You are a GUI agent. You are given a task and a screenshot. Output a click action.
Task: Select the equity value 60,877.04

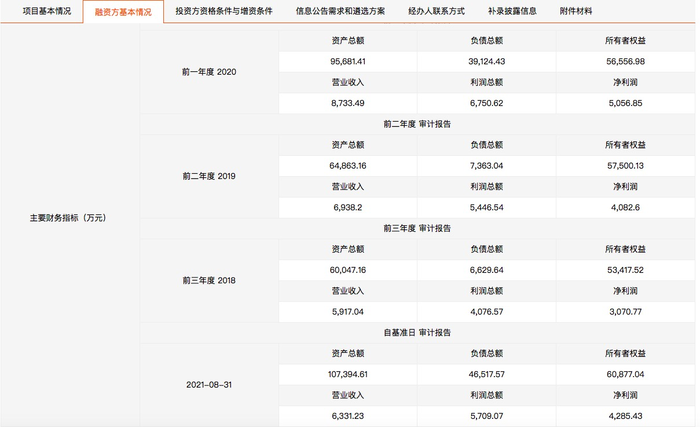click(625, 374)
